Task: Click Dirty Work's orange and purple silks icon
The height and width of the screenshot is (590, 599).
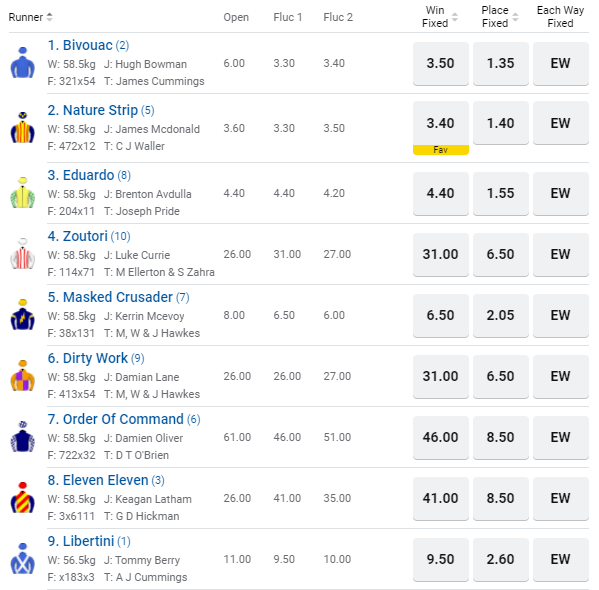Action: click(23, 376)
